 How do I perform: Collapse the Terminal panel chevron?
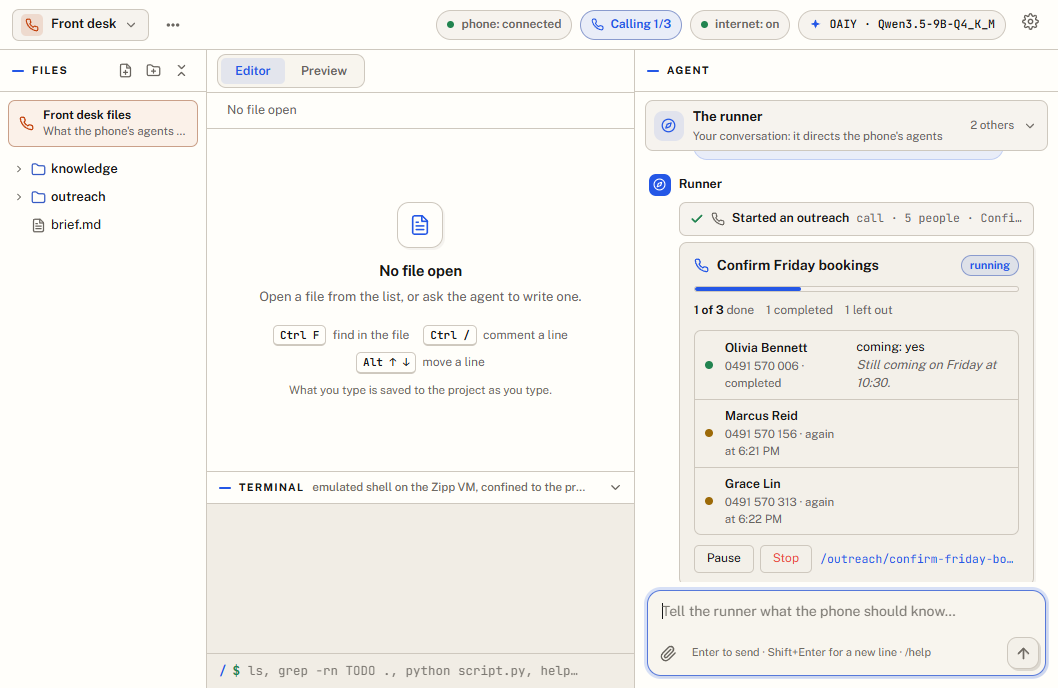point(615,488)
